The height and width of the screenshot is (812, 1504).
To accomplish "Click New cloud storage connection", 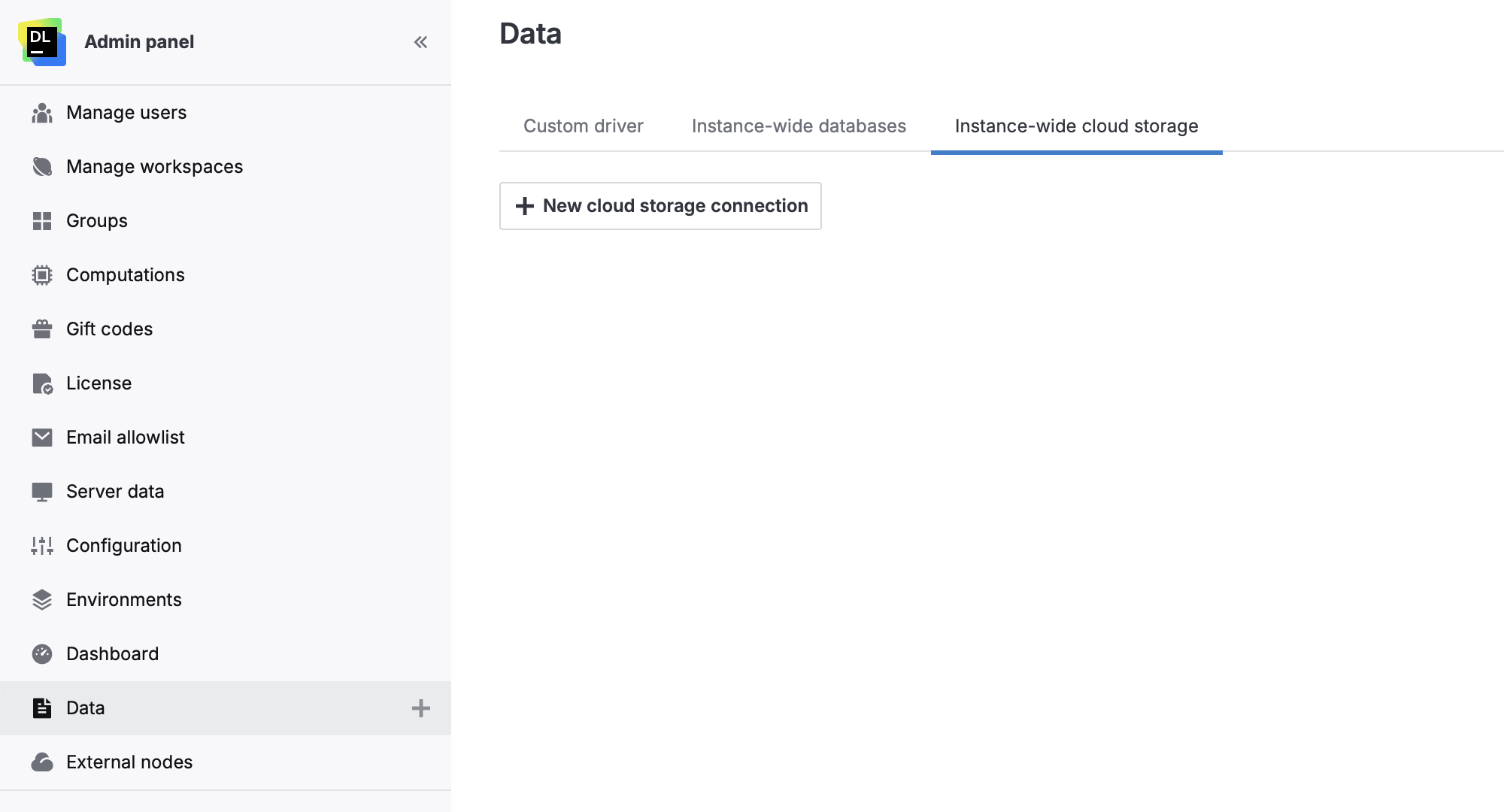I will pyautogui.click(x=660, y=206).
